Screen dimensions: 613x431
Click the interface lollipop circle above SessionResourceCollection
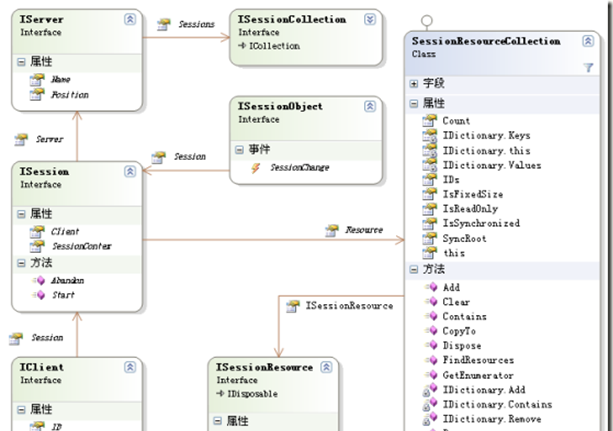click(427, 20)
